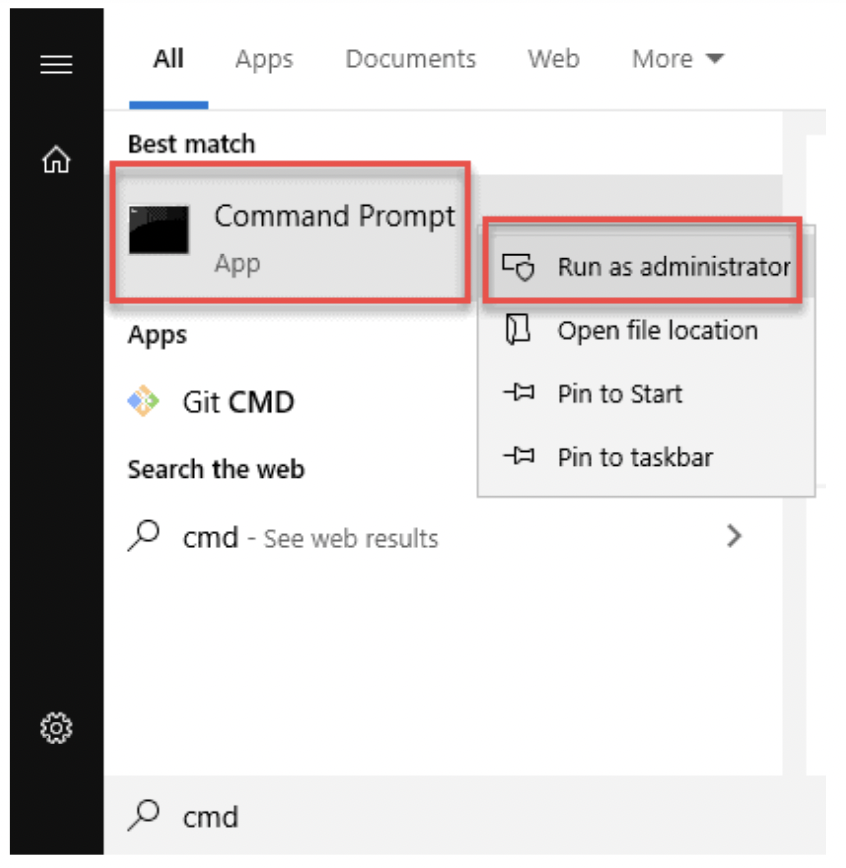Expand the More dropdown

(677, 59)
